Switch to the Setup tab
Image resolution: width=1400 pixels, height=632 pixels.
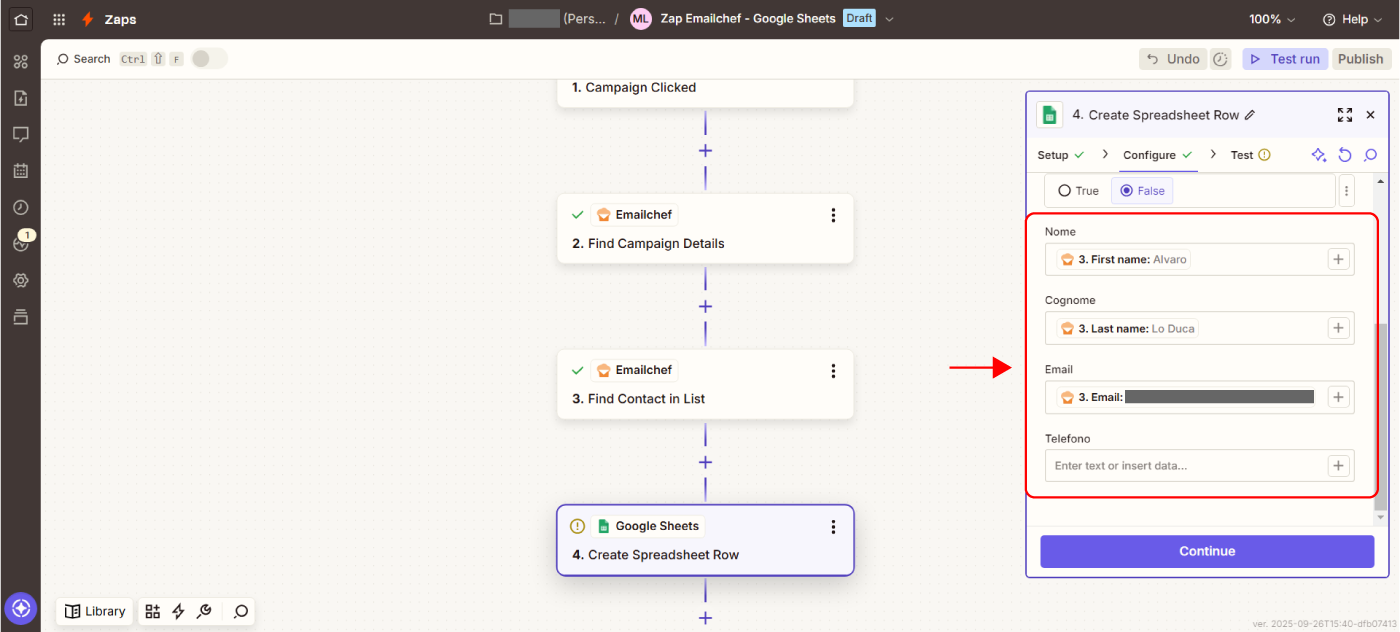tap(1053, 155)
